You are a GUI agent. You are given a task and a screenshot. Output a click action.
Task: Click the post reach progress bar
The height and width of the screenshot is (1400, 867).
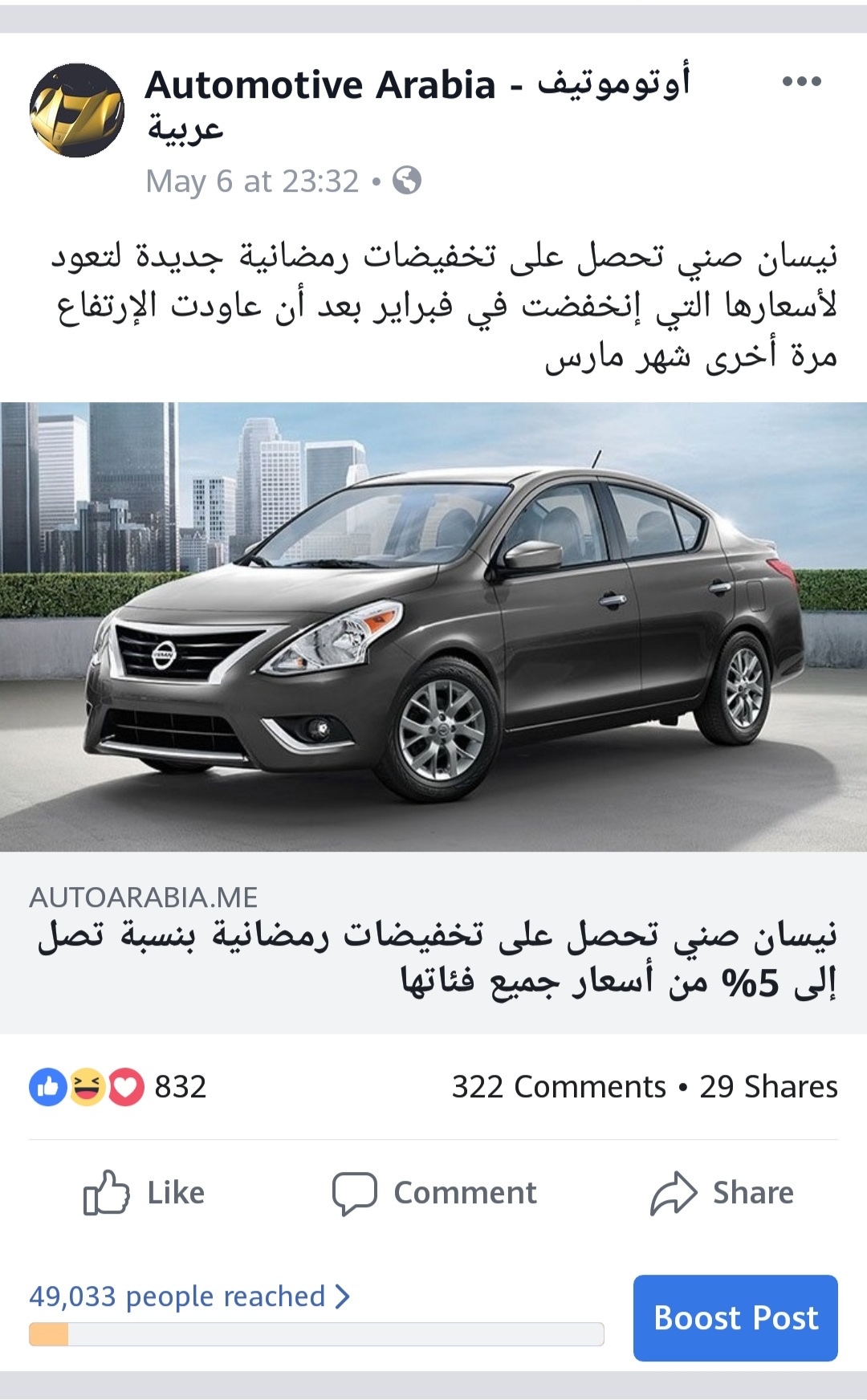click(x=316, y=1334)
